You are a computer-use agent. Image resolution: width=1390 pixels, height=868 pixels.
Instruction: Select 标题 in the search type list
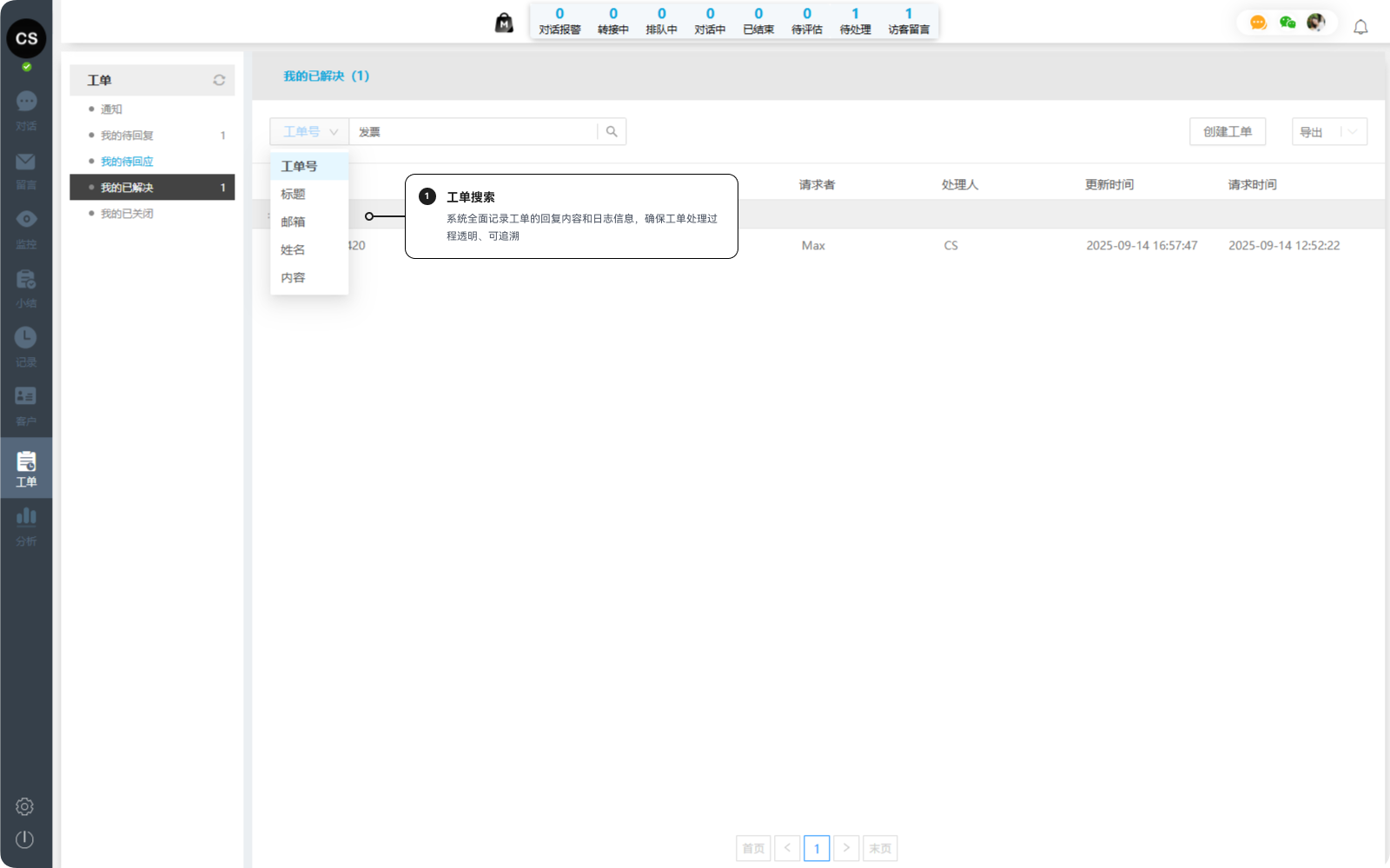tap(294, 195)
